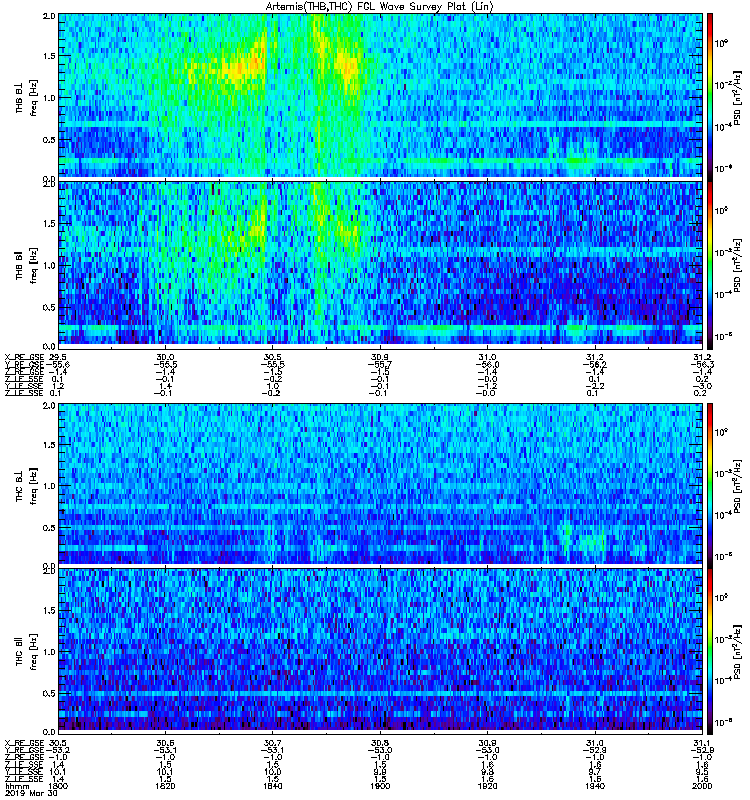
Task: Click the Artemis FGL Wave Survey Plot title
Action: tap(380, 7)
